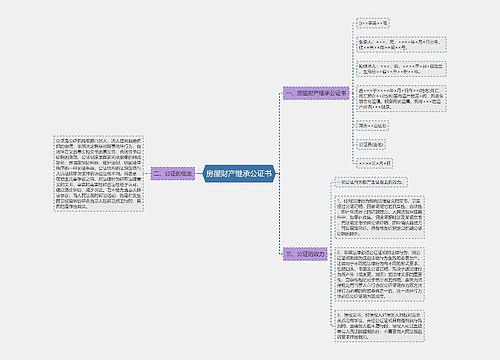Click the 公证员(签名) leaf node
Viewport: 500px width, 360px height.
pyautogui.click(x=371, y=145)
